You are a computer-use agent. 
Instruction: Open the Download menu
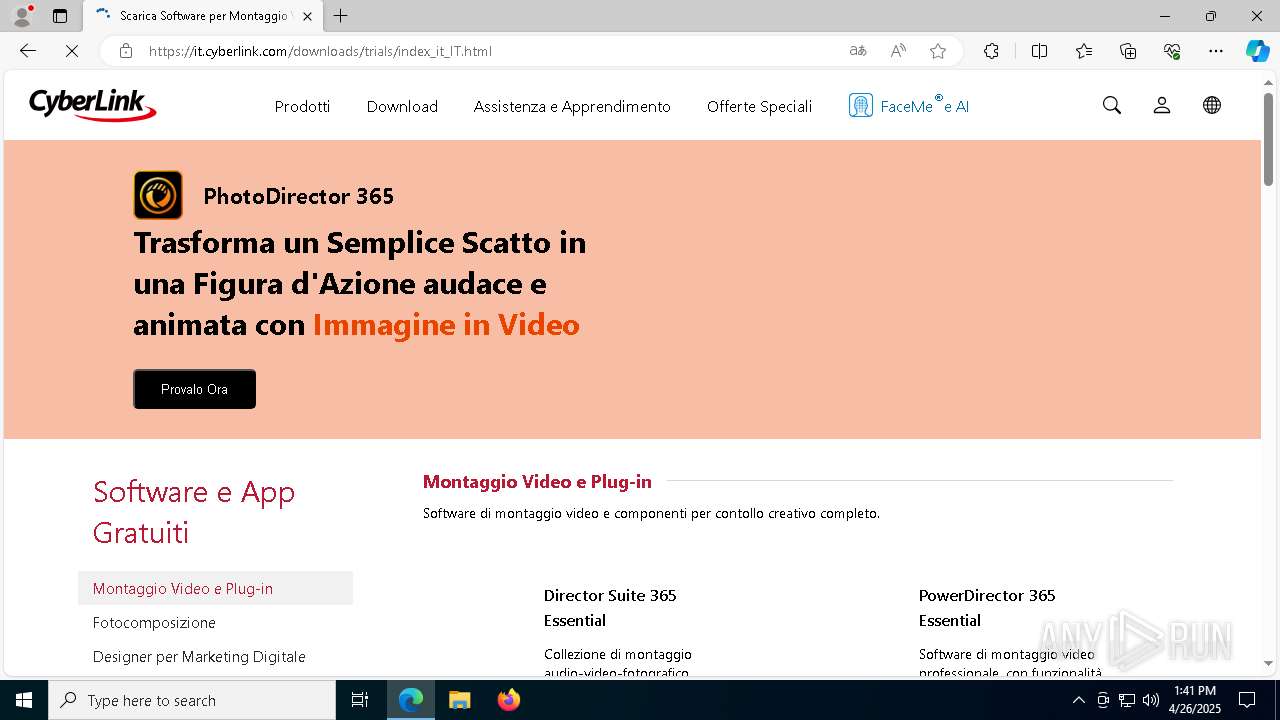click(402, 106)
